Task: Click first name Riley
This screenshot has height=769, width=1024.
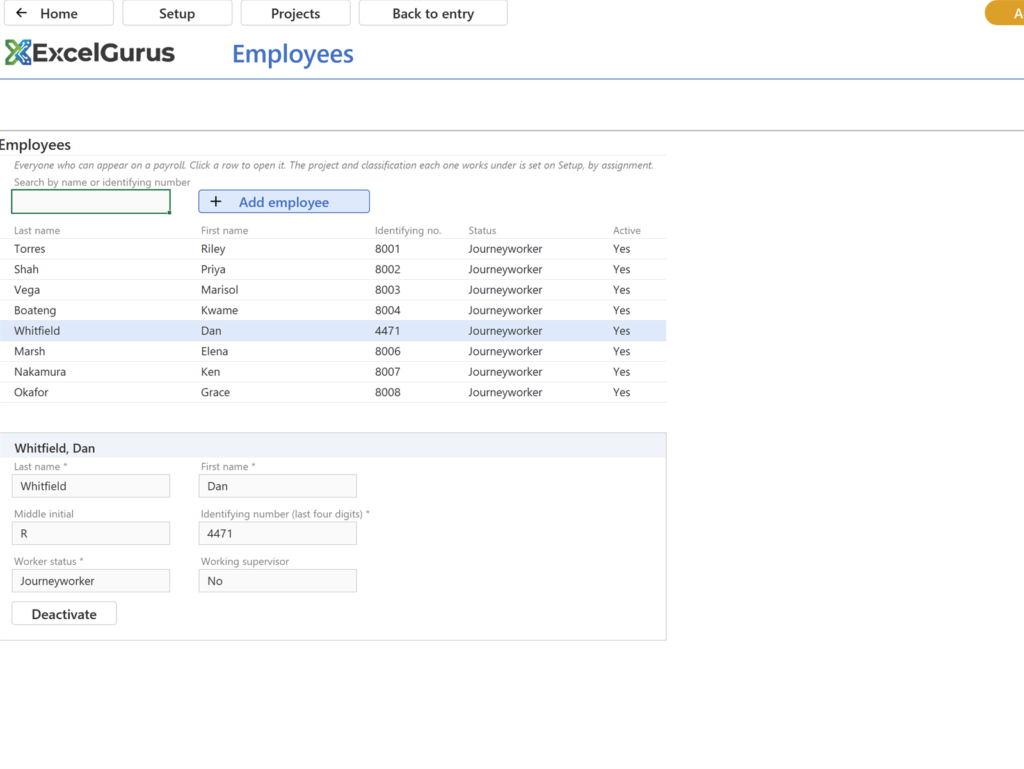Action: point(213,249)
